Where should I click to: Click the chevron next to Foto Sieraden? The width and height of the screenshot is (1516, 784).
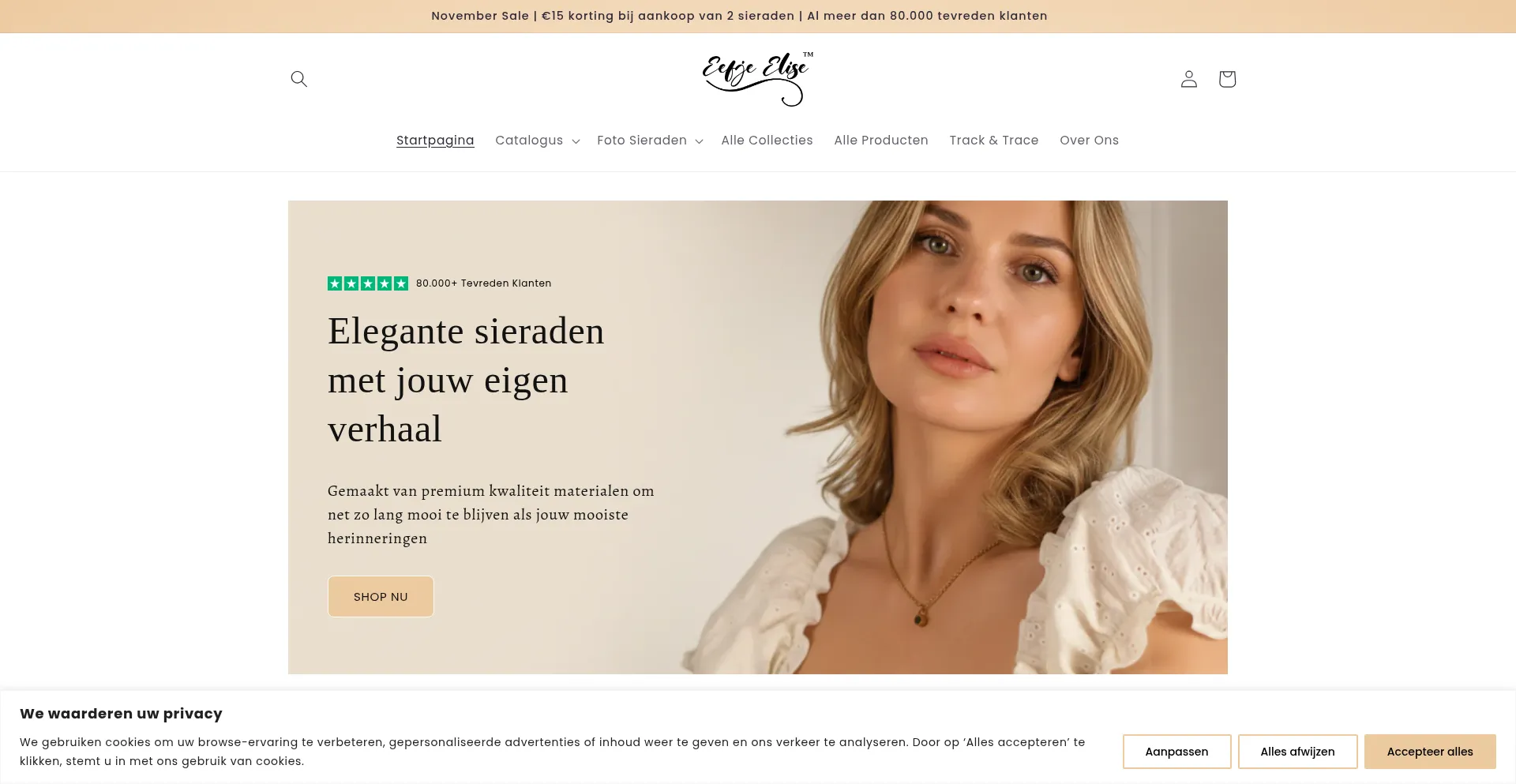[699, 141]
